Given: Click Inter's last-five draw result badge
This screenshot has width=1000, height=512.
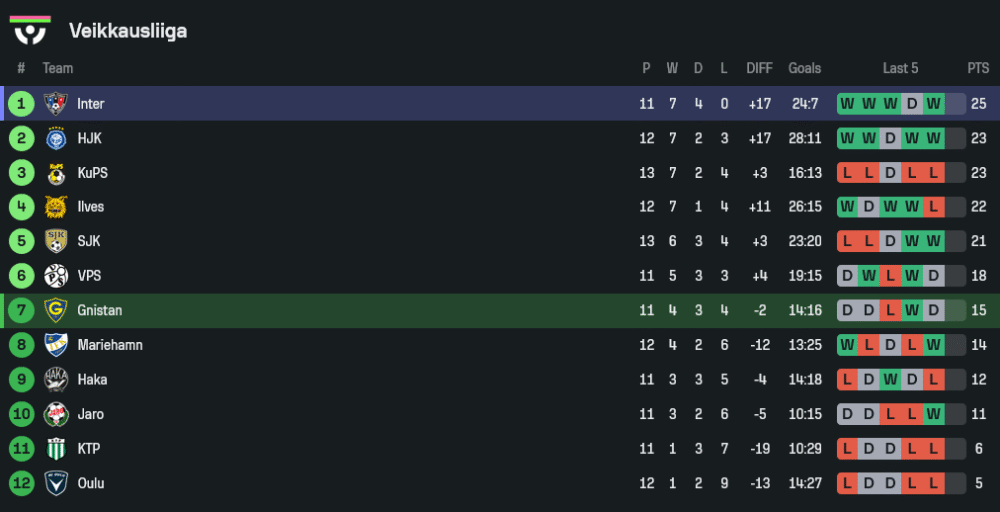Looking at the screenshot, I should [912, 104].
